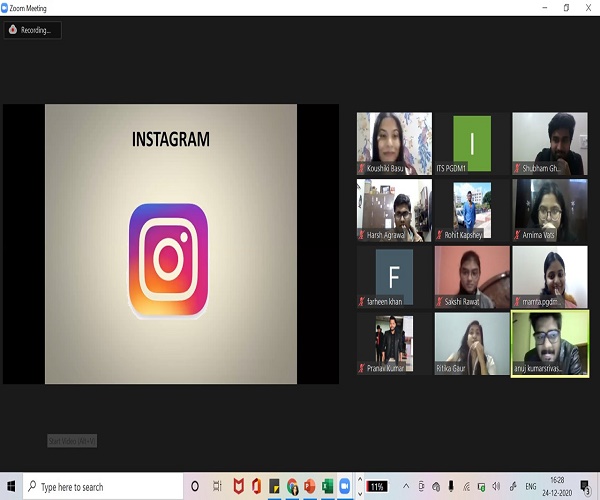Image resolution: width=600 pixels, height=500 pixels.
Task: Select farheen khan's avatar tile
Action: tap(394, 277)
